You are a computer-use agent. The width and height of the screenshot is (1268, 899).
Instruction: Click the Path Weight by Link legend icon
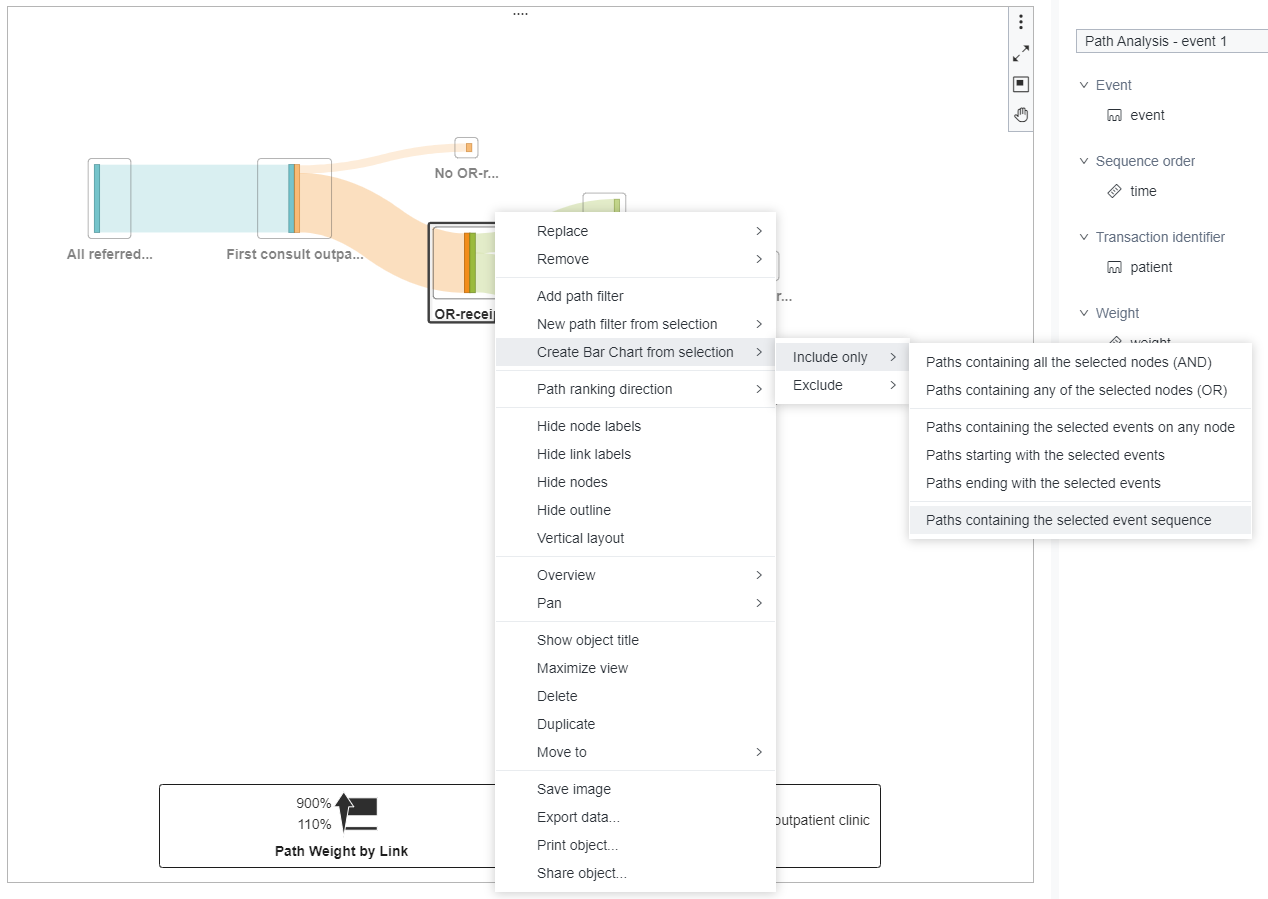coord(358,814)
